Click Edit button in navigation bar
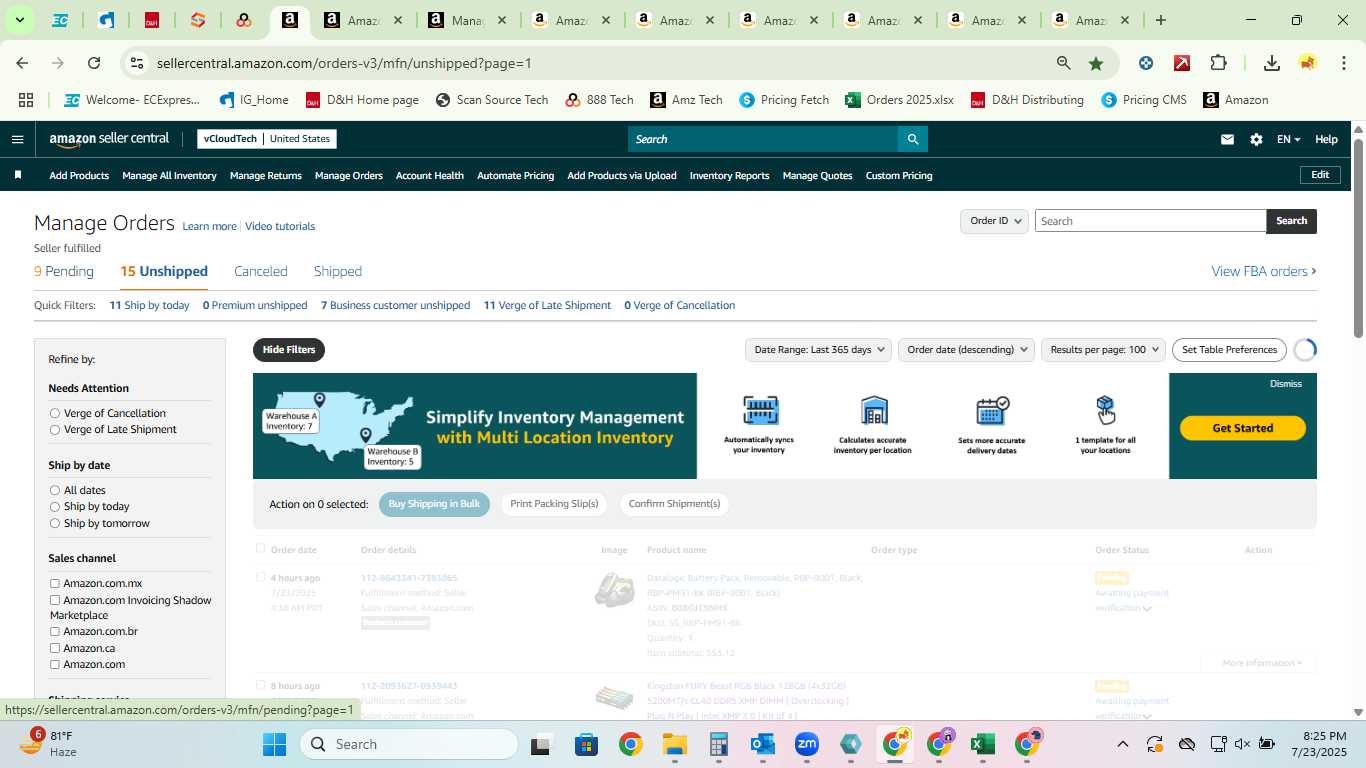1366x768 pixels. 1320,175
